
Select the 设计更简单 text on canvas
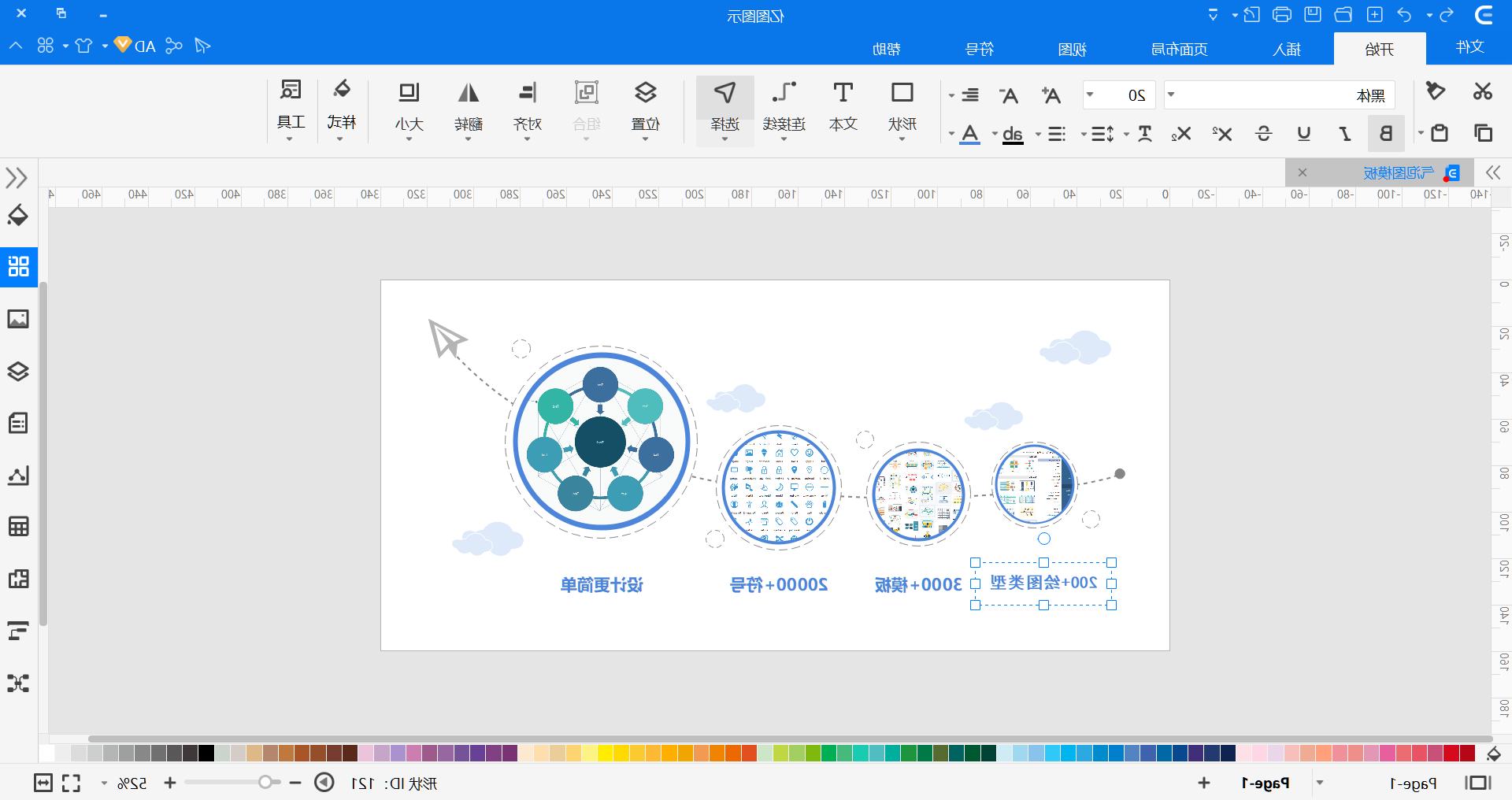(602, 585)
